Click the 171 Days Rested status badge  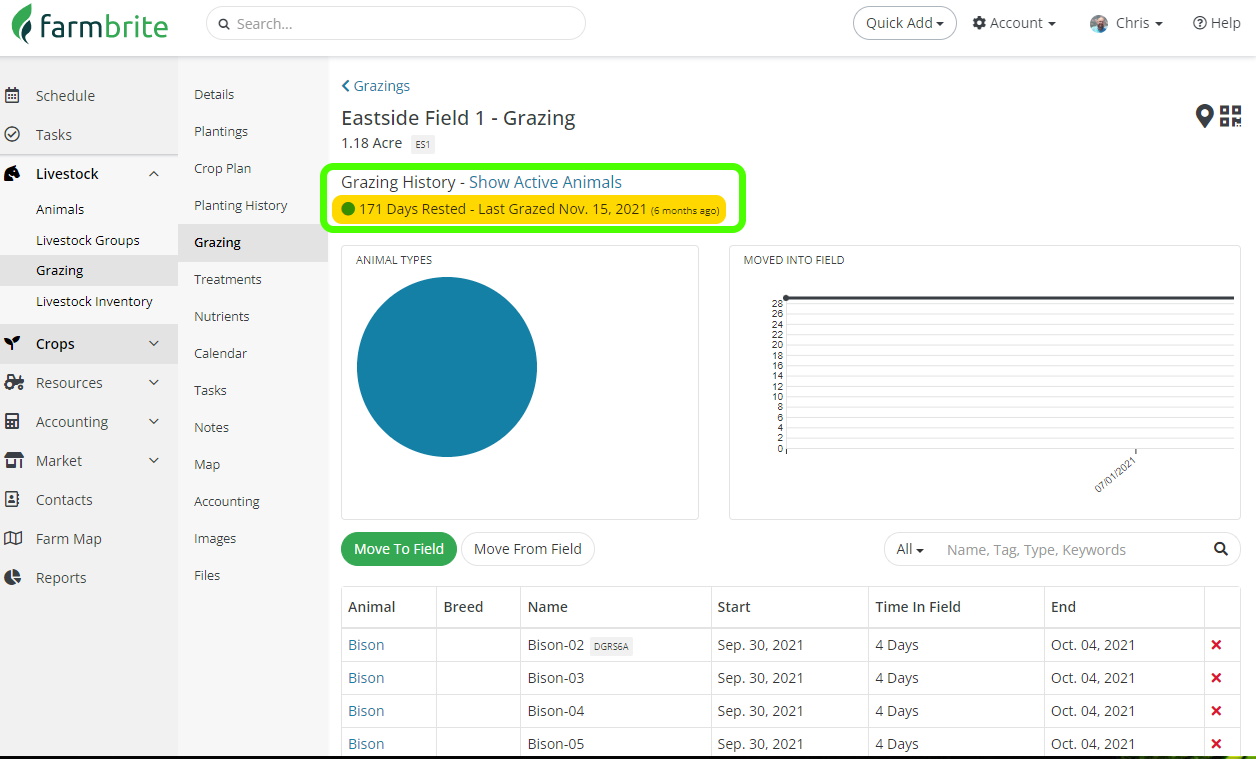point(530,209)
